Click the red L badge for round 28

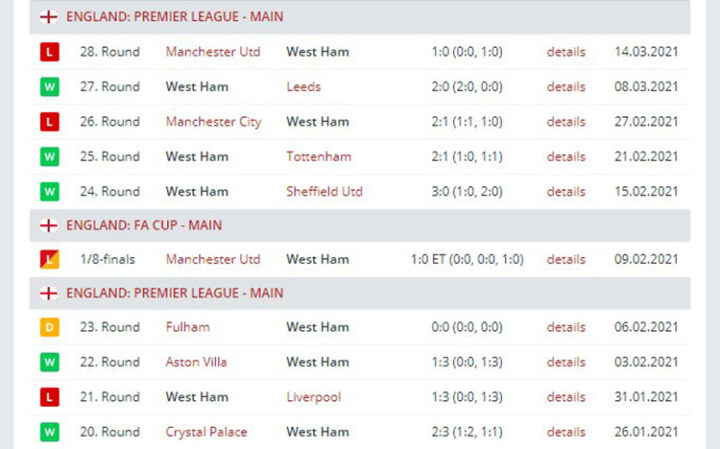[49, 52]
